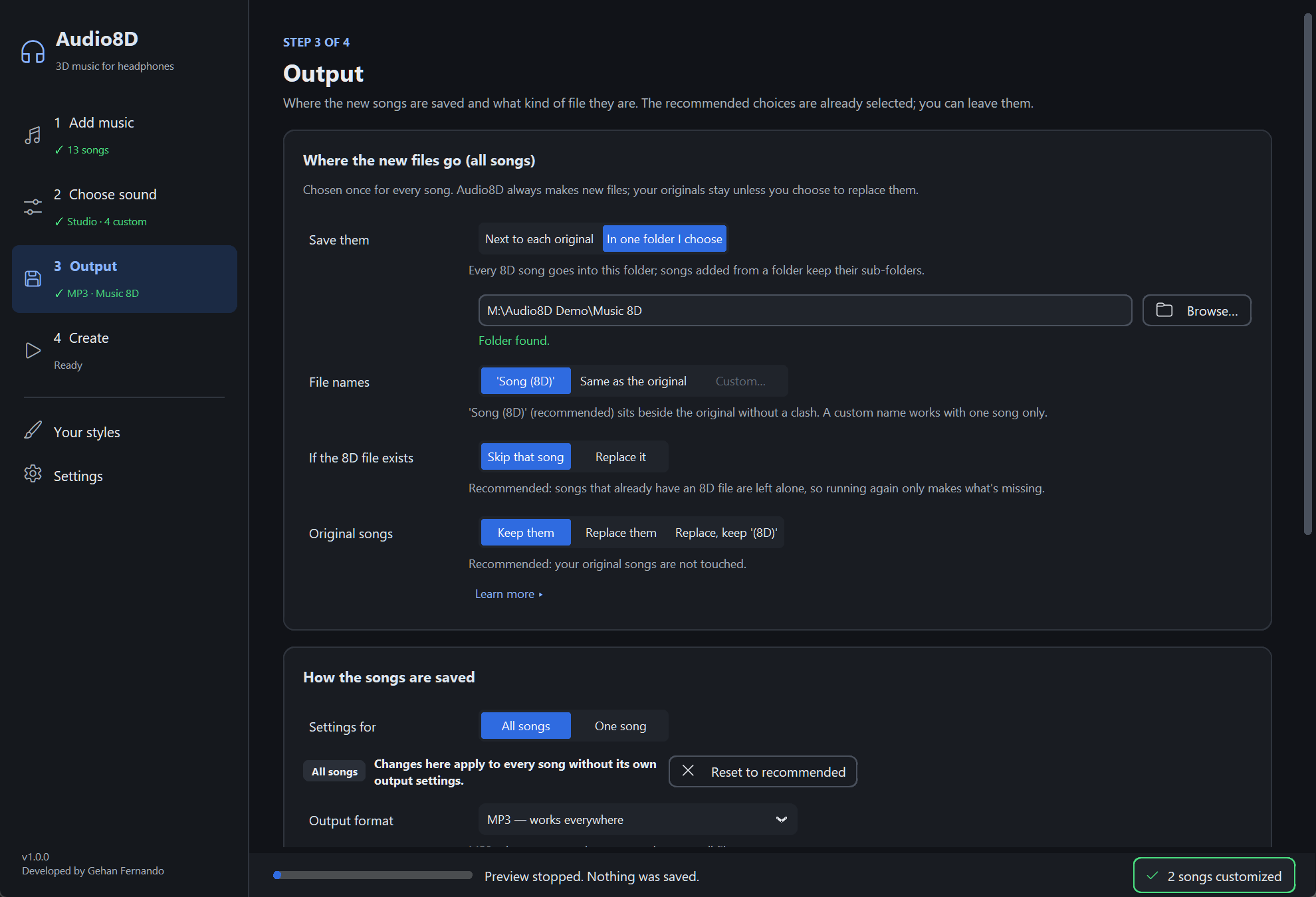Click 'Preview stopped. Nothing was saved.' status

coord(592,876)
